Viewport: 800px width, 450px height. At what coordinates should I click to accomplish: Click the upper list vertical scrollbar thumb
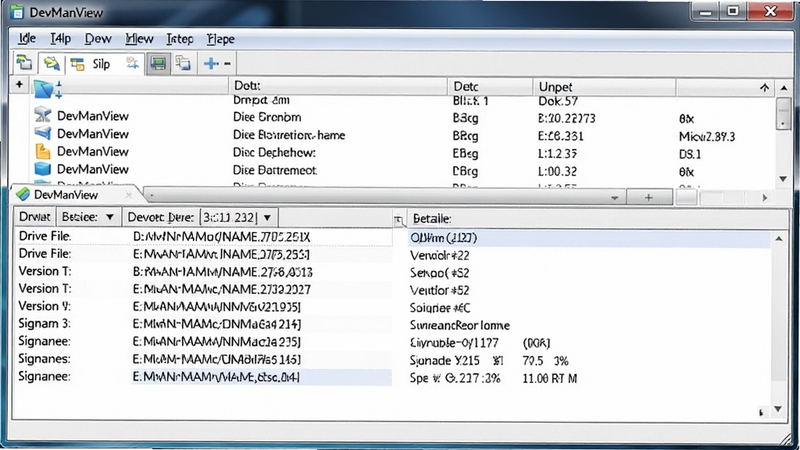(x=784, y=113)
